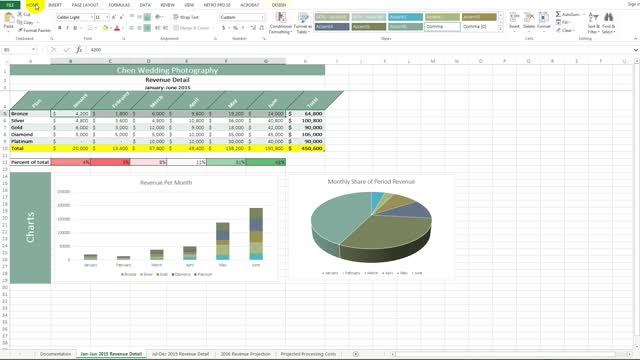Screen dimensions: 640x360
Task: Open the Format cells icon menu
Action: (x=544, y=18)
